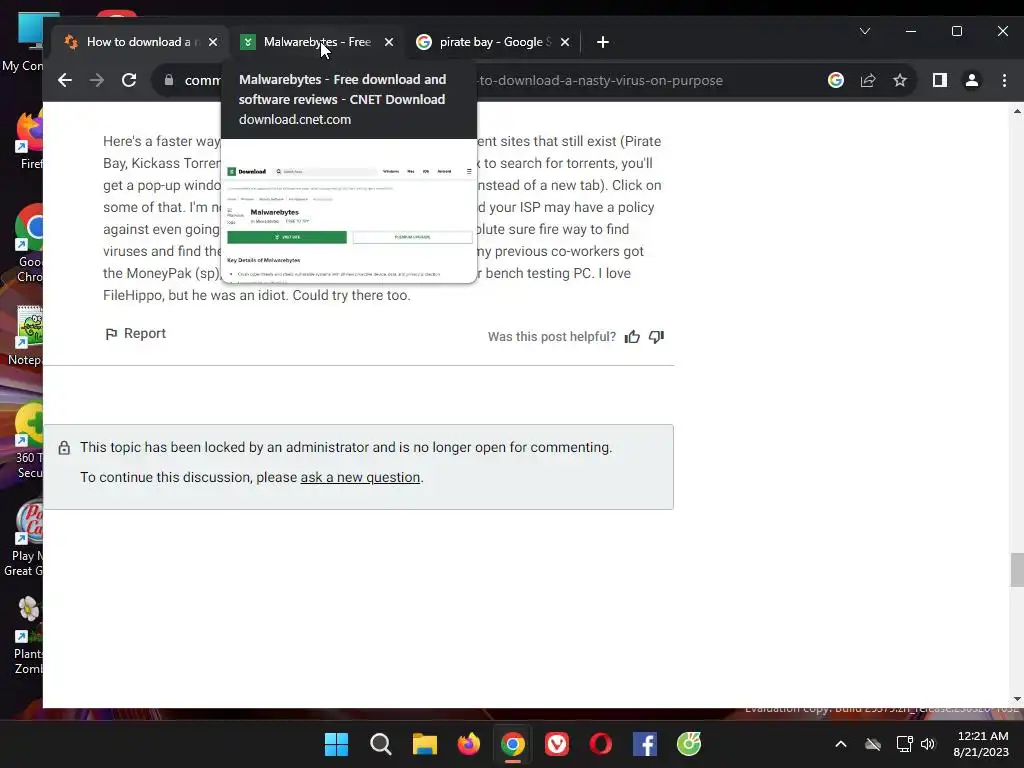Open File Explorer from the taskbar
Image resolution: width=1024 pixels, height=768 pixels.
pyautogui.click(x=424, y=744)
